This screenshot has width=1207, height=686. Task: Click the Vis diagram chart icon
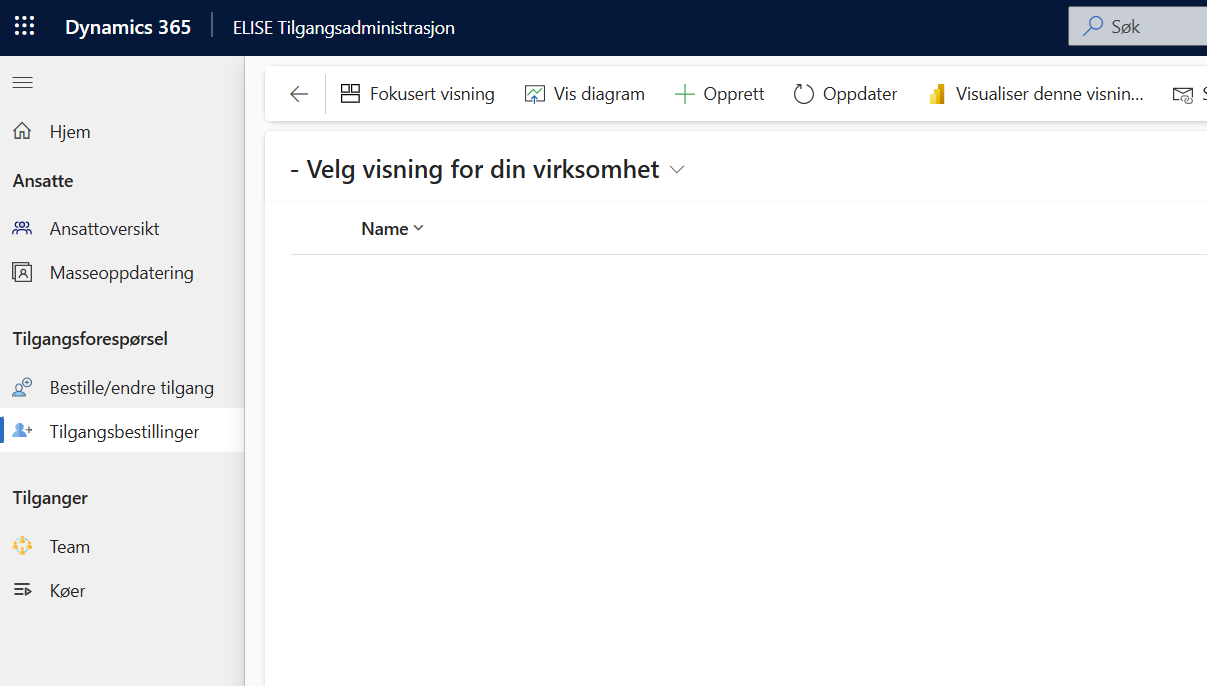pos(535,94)
